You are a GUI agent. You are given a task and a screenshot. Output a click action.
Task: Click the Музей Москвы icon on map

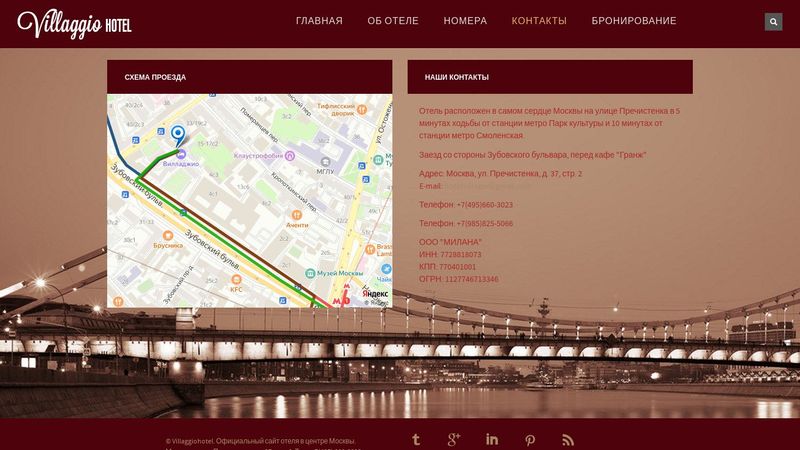pos(310,273)
